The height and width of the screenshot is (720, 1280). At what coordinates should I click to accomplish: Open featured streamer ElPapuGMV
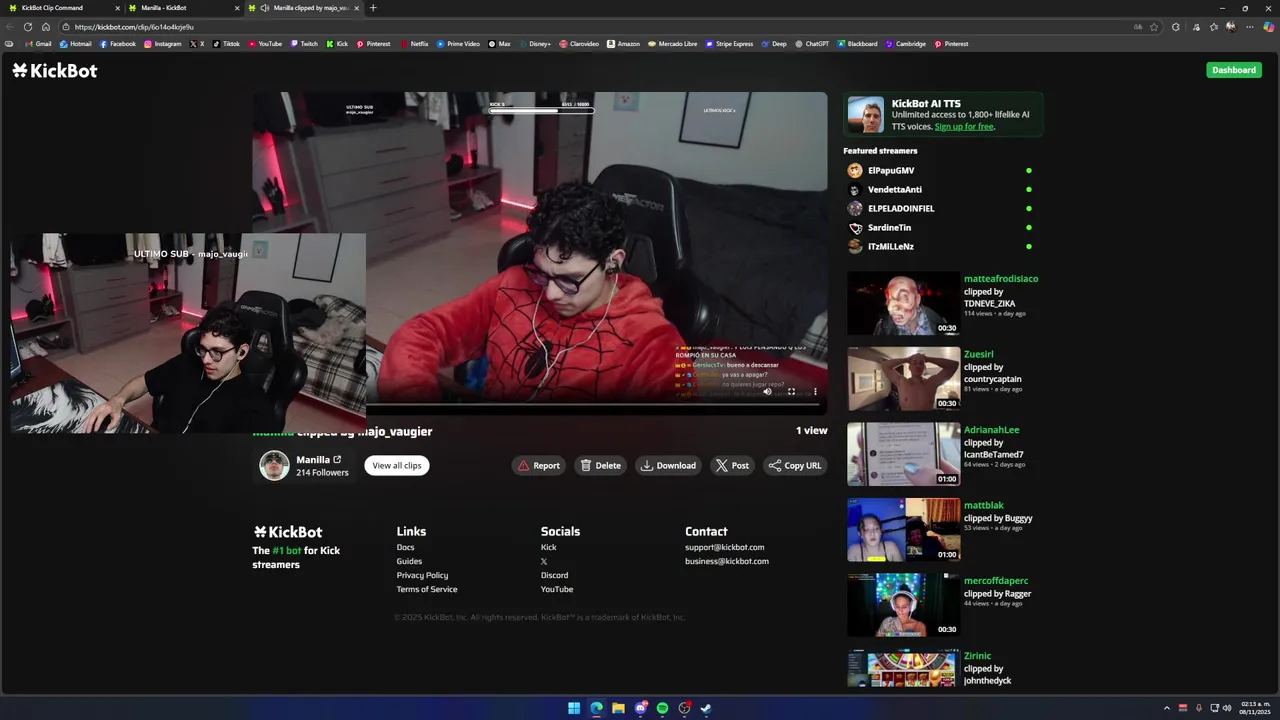tap(890, 171)
